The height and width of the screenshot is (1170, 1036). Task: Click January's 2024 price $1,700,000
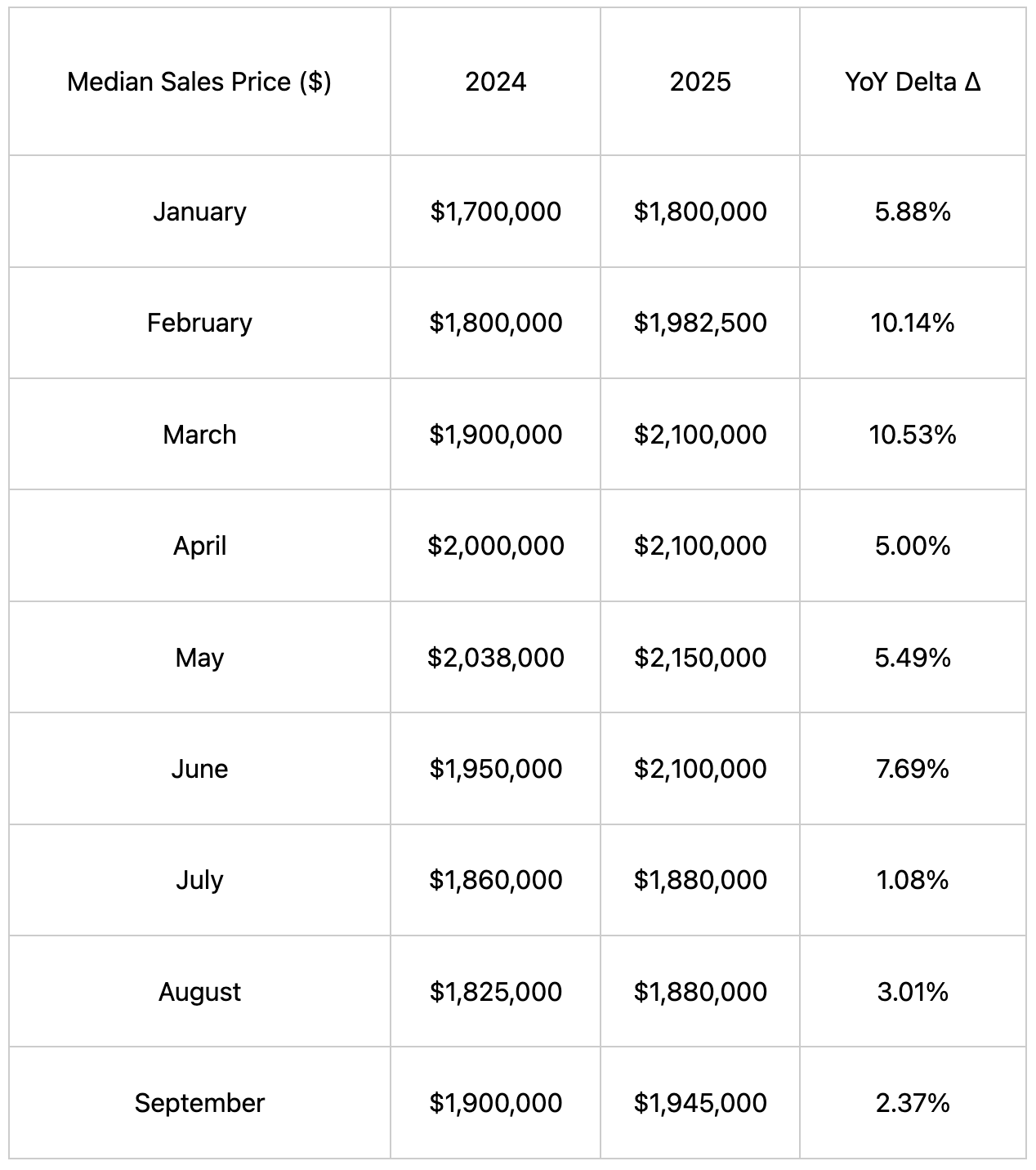[495, 212]
